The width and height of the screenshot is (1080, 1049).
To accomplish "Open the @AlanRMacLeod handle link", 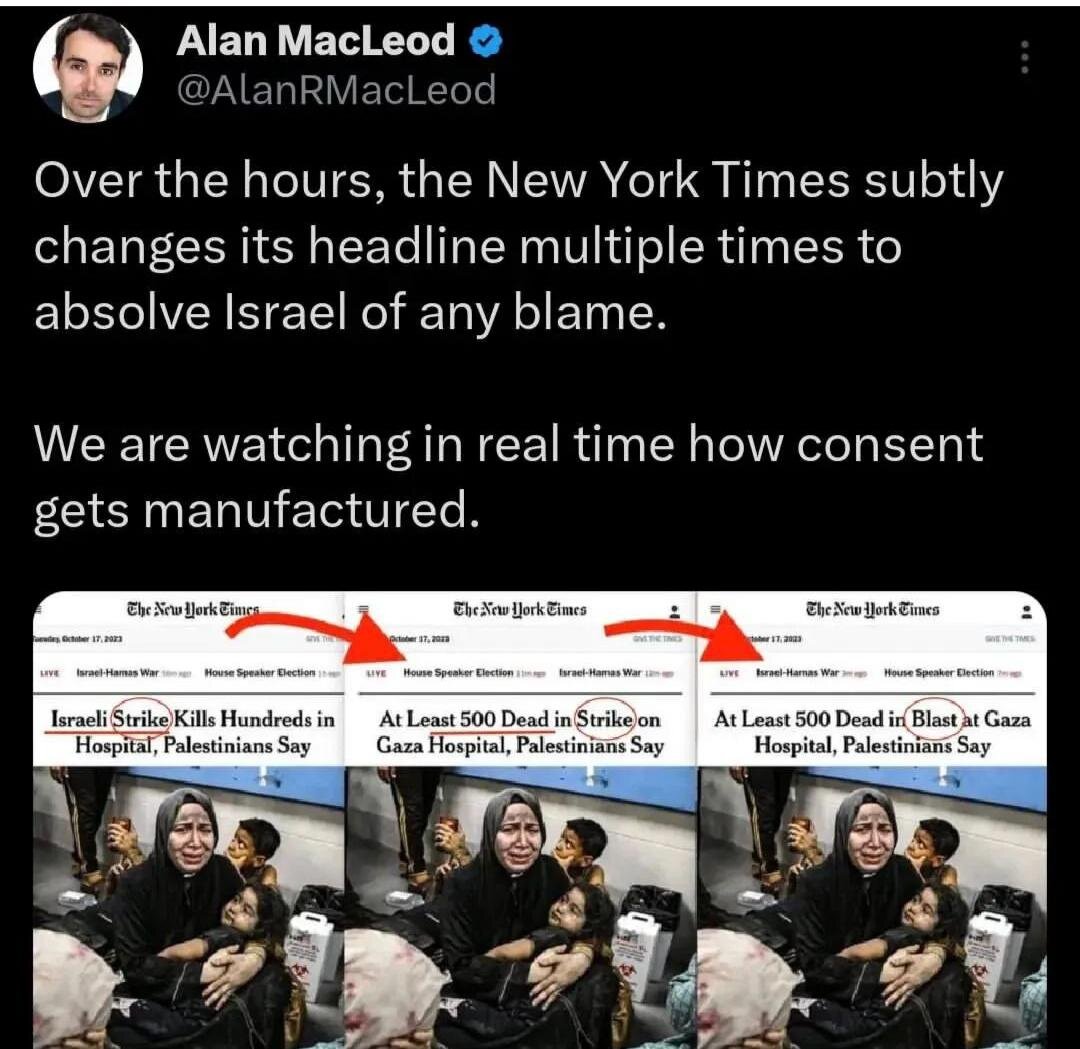I will click(336, 90).
